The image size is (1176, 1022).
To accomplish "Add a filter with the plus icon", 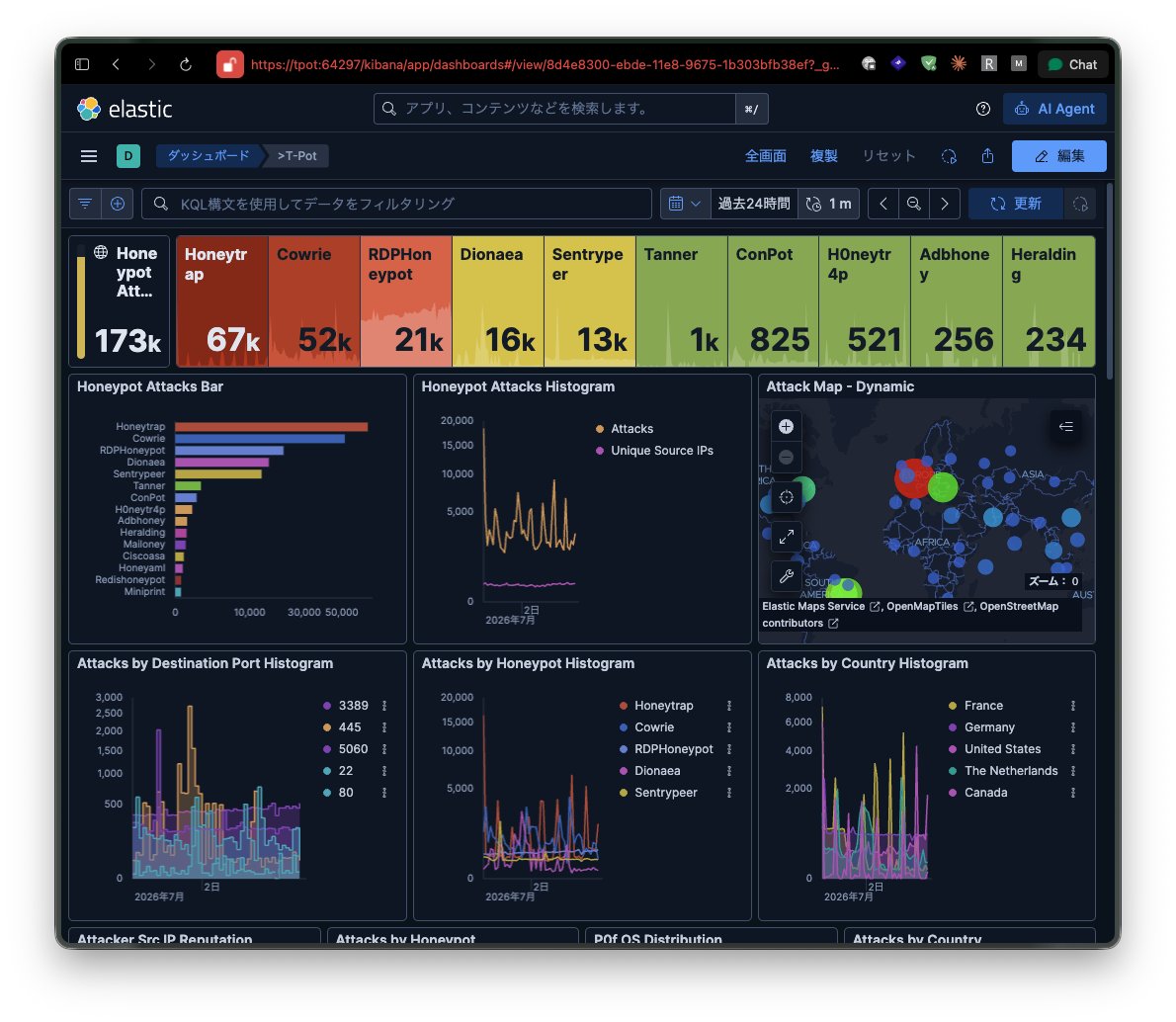I will (118, 204).
